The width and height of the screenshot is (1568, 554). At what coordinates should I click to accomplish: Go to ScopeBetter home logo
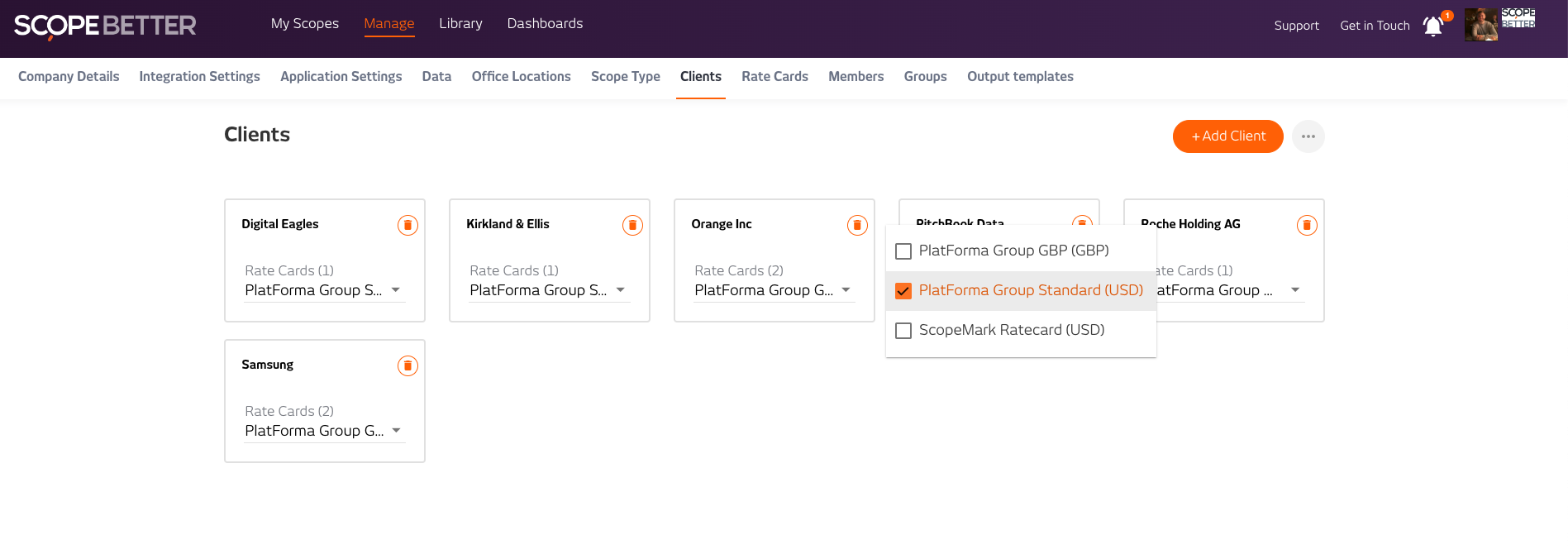click(105, 26)
